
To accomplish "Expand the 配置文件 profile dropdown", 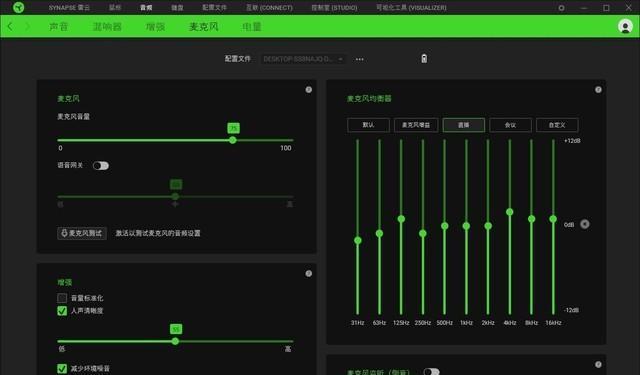I will 303,59.
